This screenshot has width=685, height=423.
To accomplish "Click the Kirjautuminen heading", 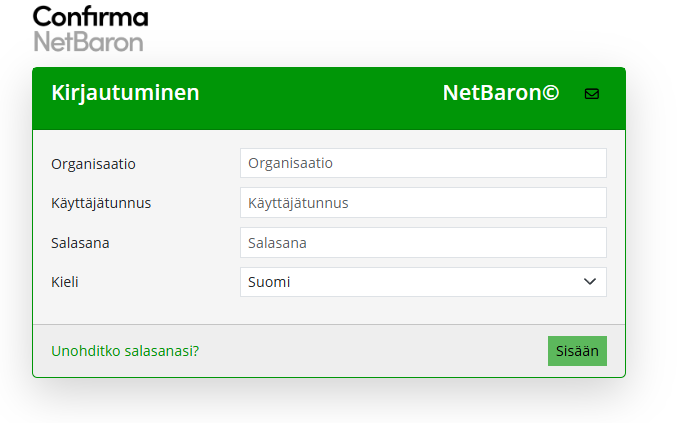I will click(125, 94).
